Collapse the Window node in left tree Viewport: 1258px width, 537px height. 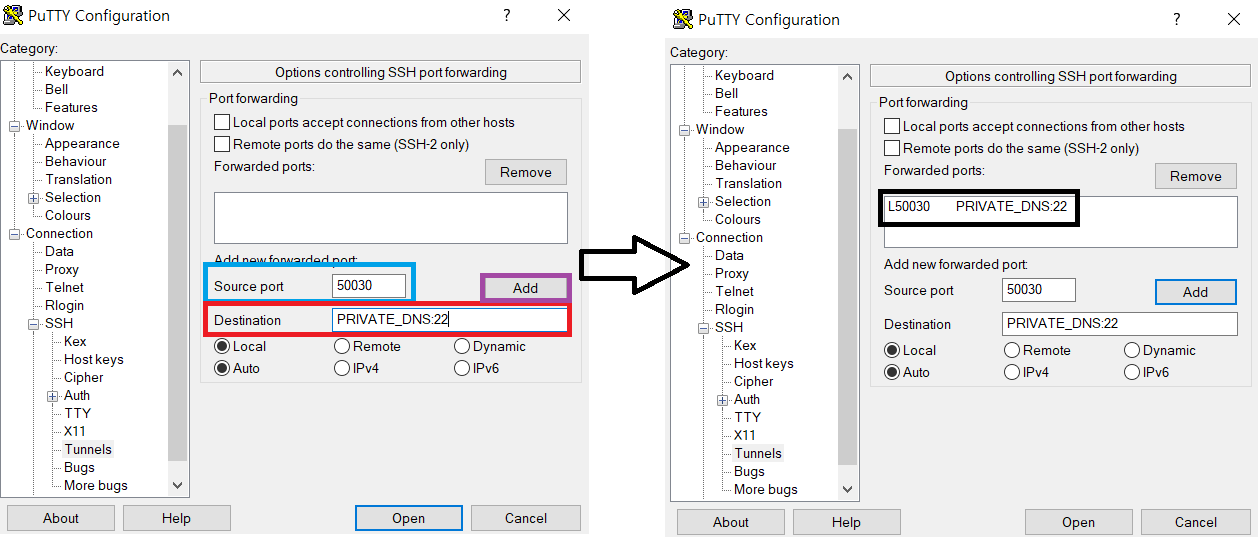pos(15,126)
